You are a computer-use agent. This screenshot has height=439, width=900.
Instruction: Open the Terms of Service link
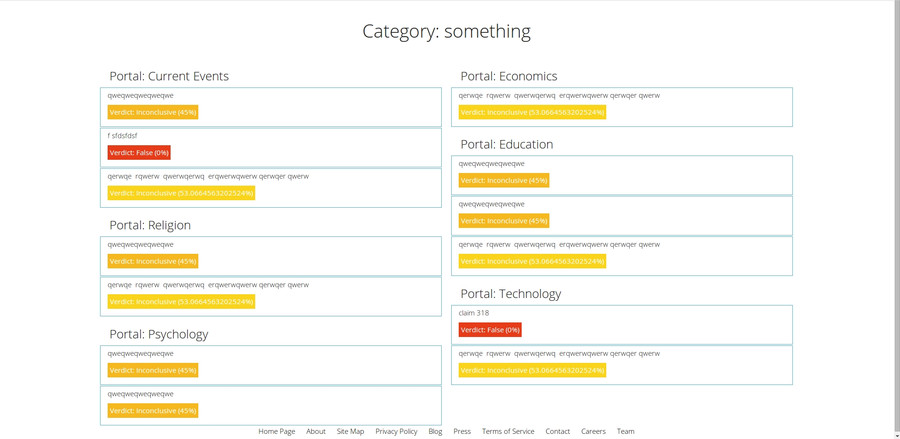click(x=508, y=431)
